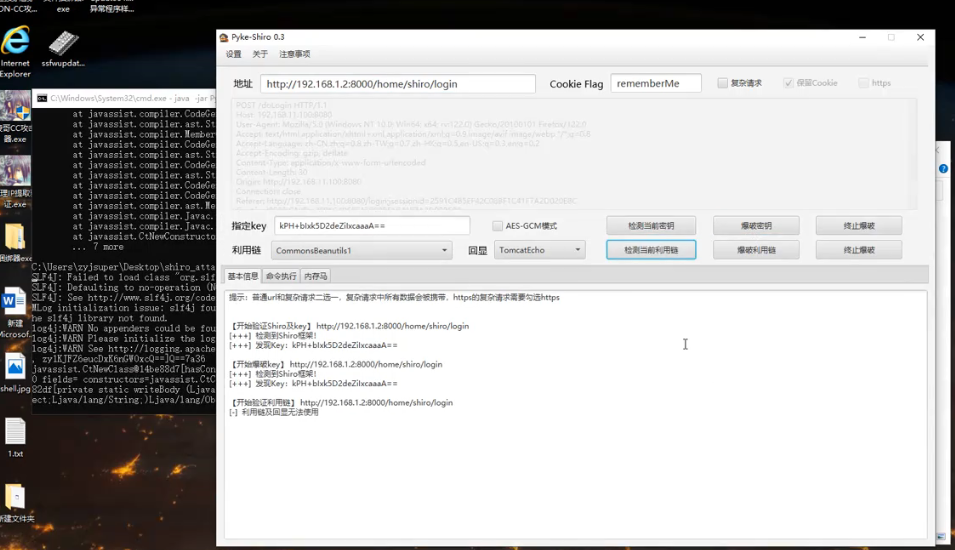Click 终止爆破 button in key row
Screen dimensions: 955x550
click(859, 225)
